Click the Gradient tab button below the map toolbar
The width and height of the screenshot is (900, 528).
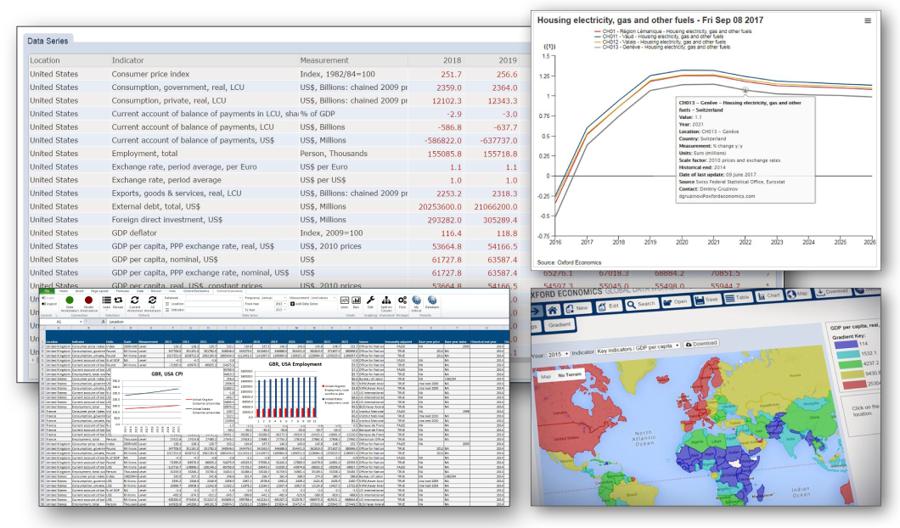coord(560,325)
